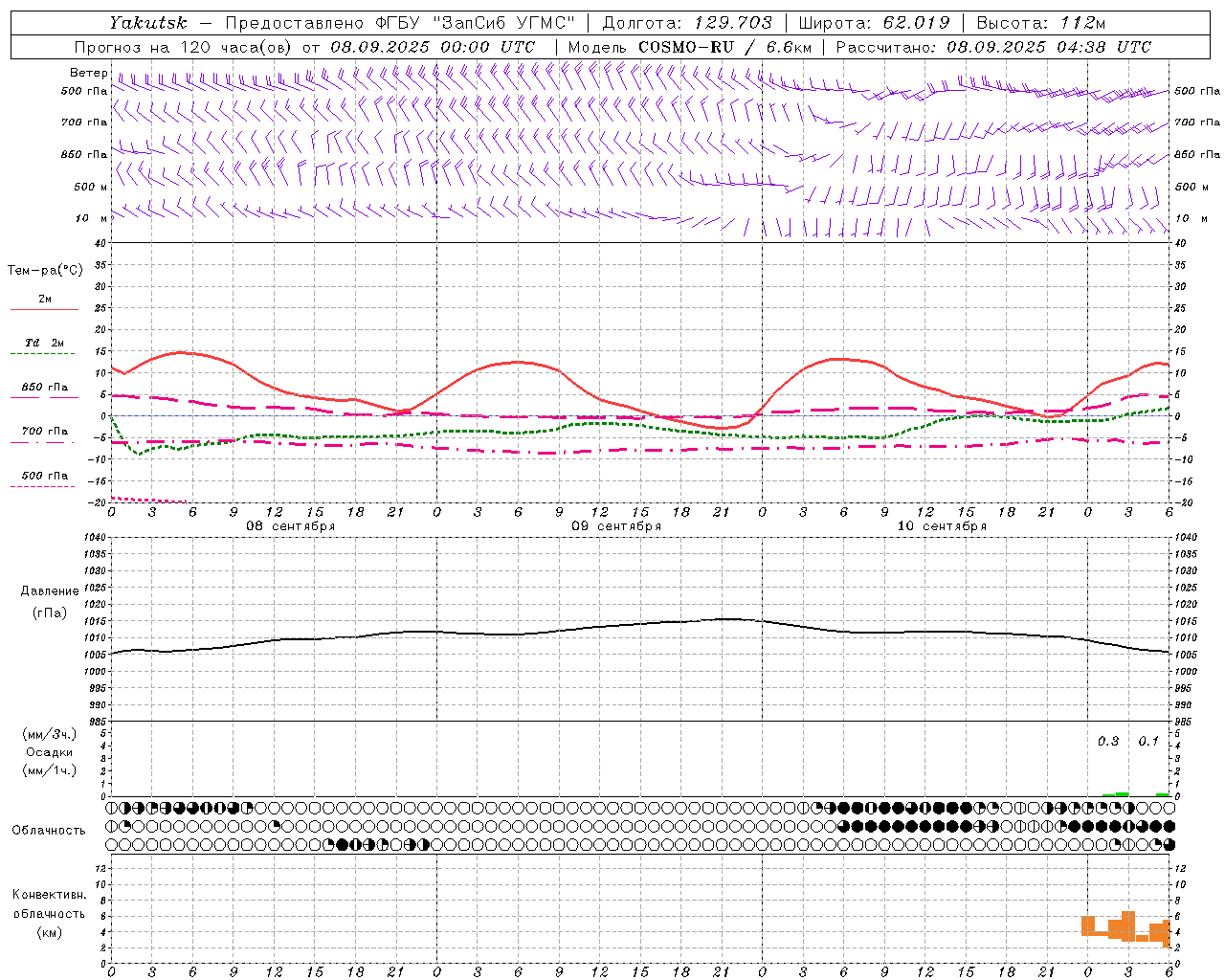The width and height of the screenshot is (1225, 980).
Task: Select the dotted 500 гПа temperature legend line
Action: click(42, 486)
